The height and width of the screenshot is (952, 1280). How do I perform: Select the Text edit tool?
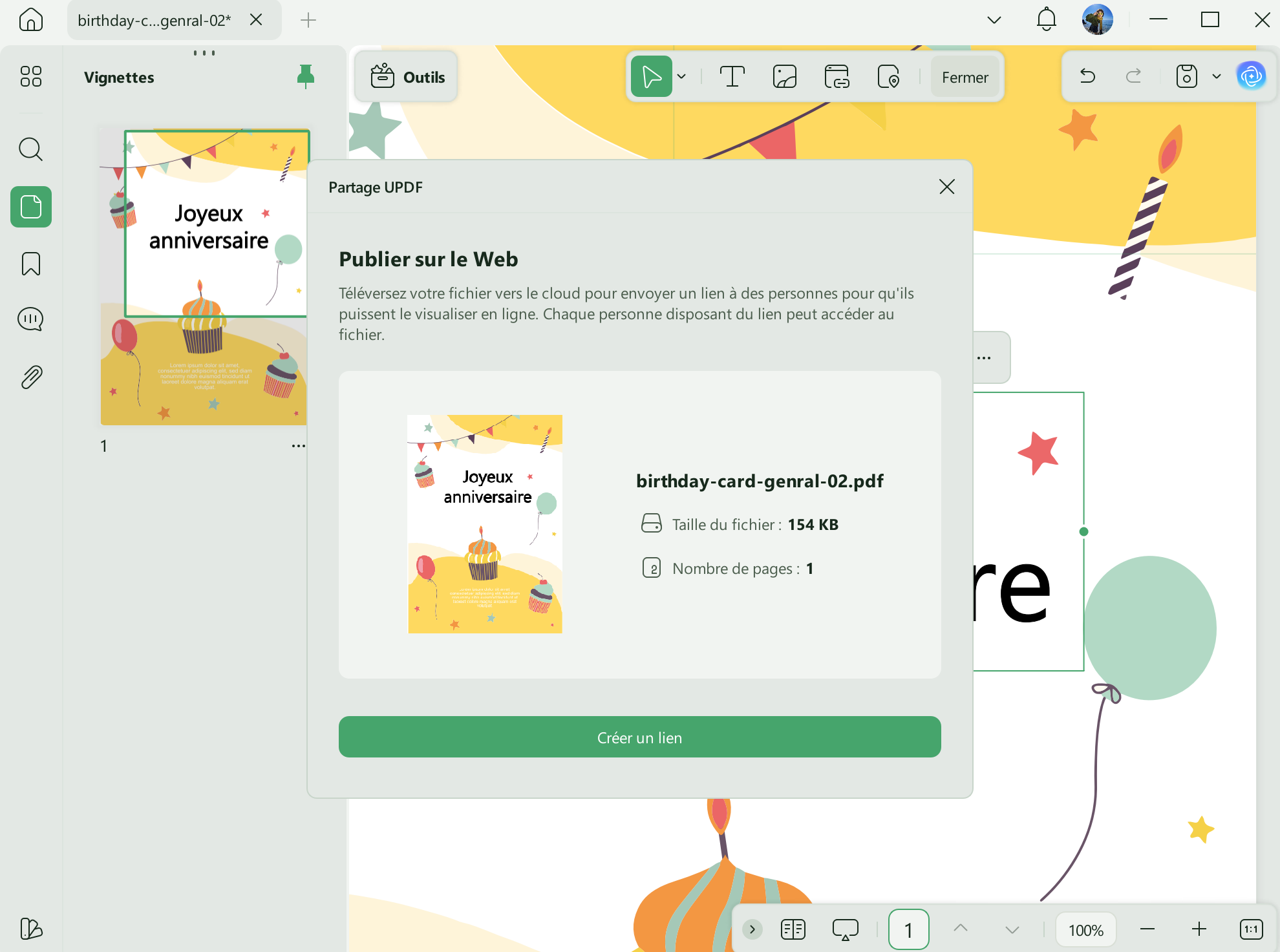click(x=732, y=77)
